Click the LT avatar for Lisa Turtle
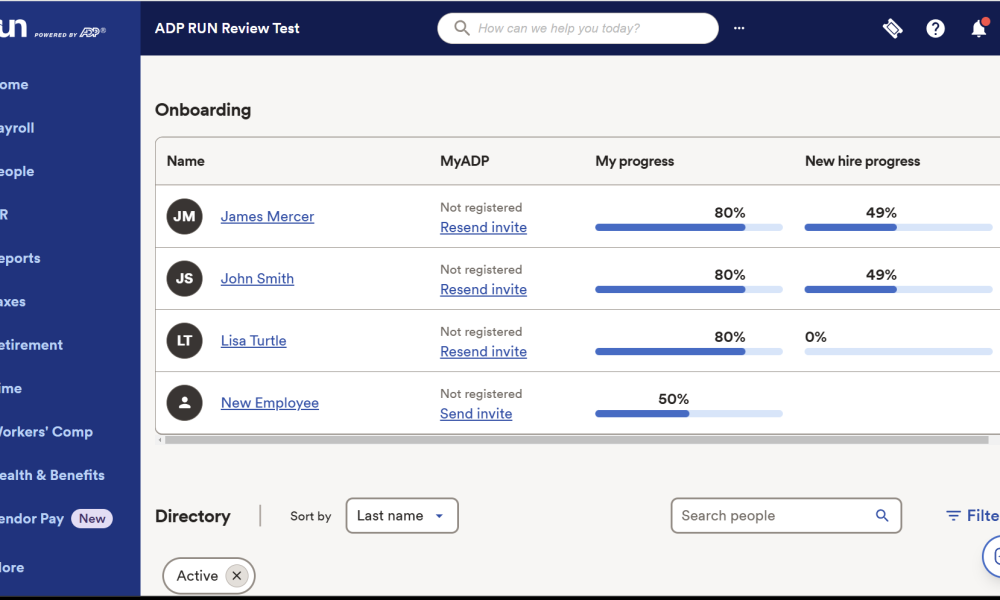This screenshot has height=600, width=1000. (x=184, y=341)
